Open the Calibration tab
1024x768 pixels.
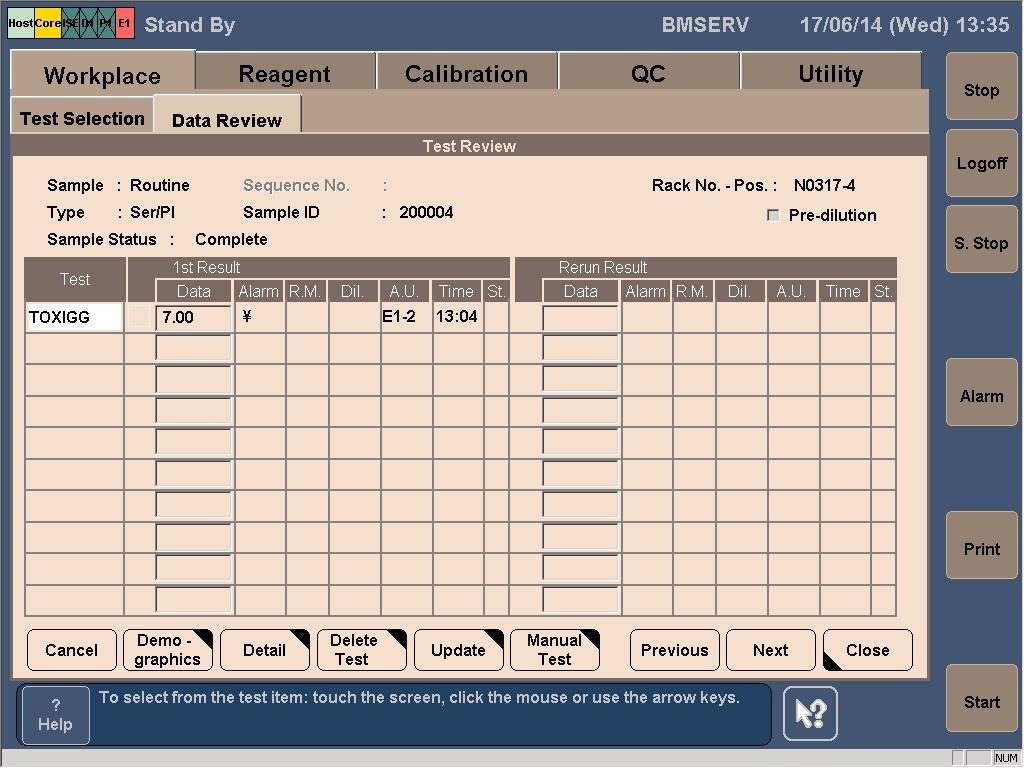click(x=466, y=73)
